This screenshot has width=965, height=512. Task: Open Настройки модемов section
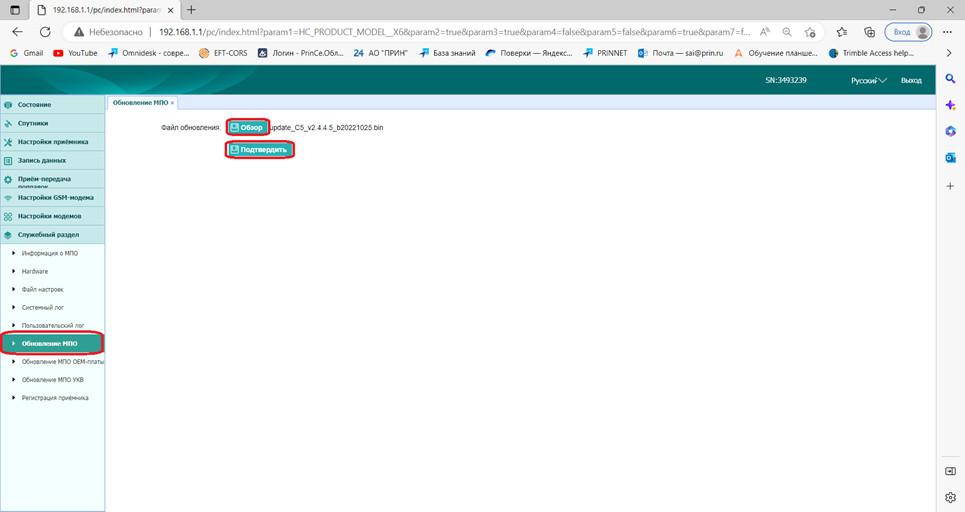52,216
